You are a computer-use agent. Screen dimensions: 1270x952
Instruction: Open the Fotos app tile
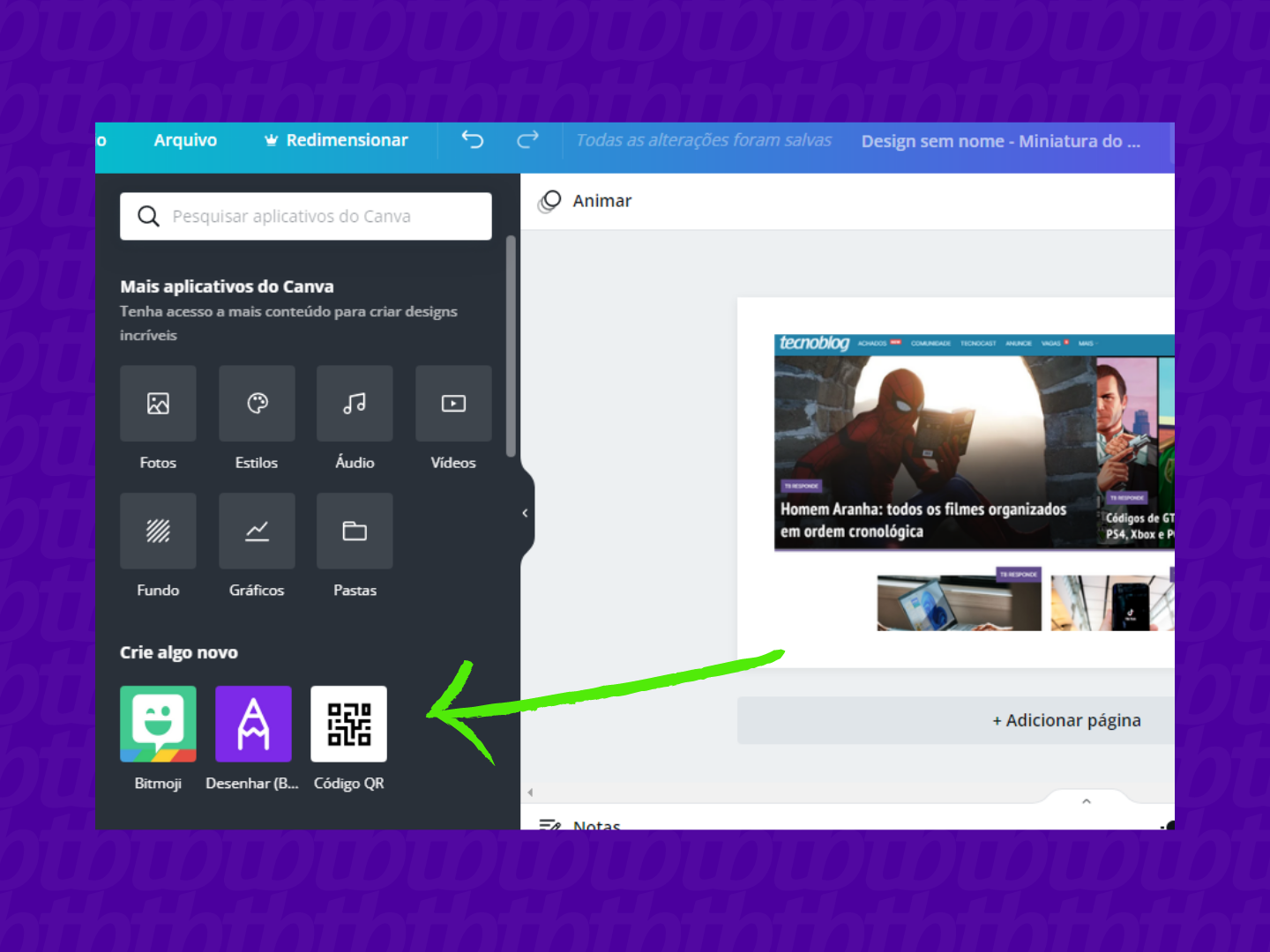tap(158, 403)
